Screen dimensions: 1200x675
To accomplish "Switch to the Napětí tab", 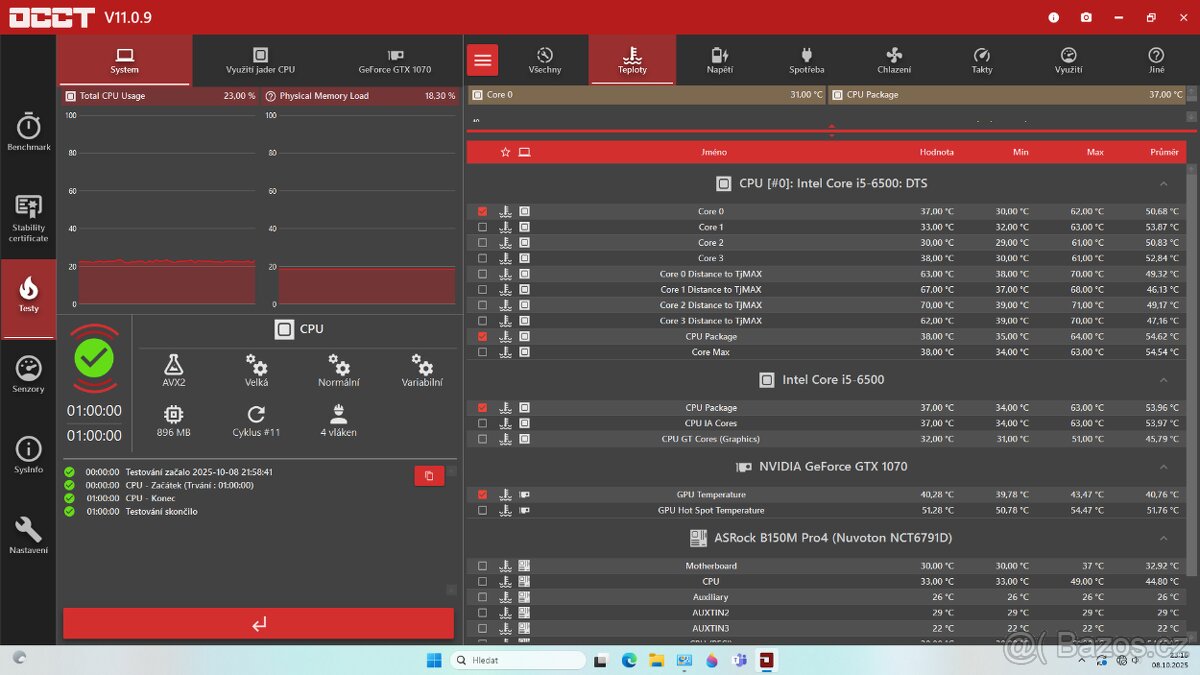I will [x=719, y=60].
